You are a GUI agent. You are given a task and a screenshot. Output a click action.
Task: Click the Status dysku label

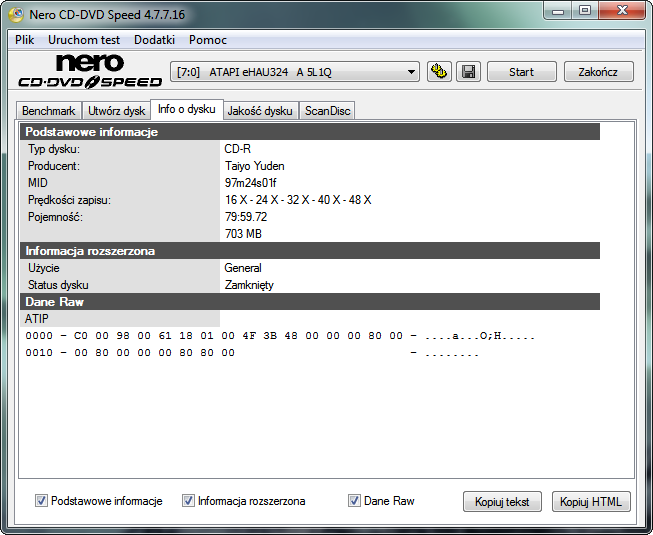pos(58,285)
